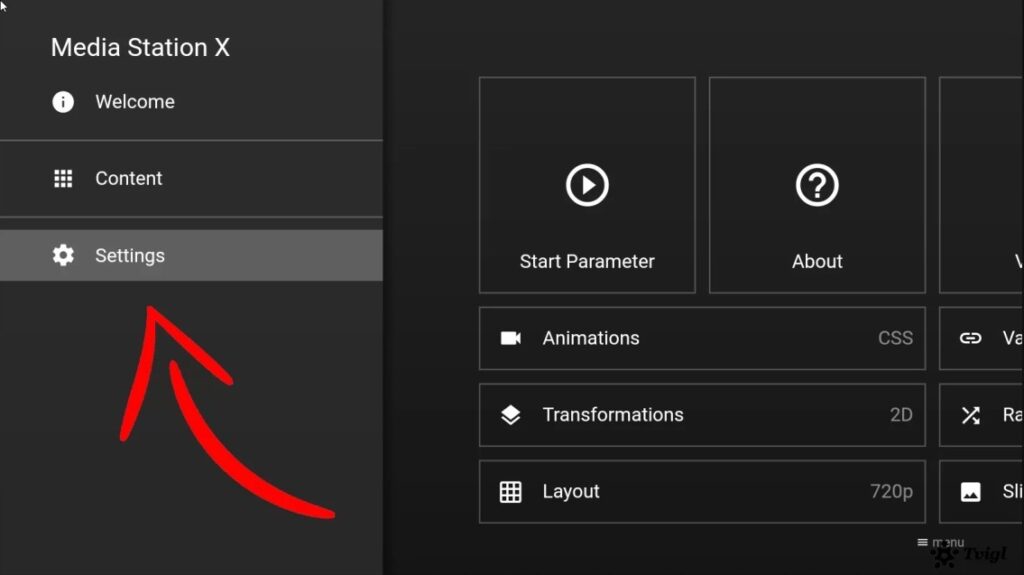Change the Layout 720p value
Screen dimensions: 1024x575
(891, 492)
